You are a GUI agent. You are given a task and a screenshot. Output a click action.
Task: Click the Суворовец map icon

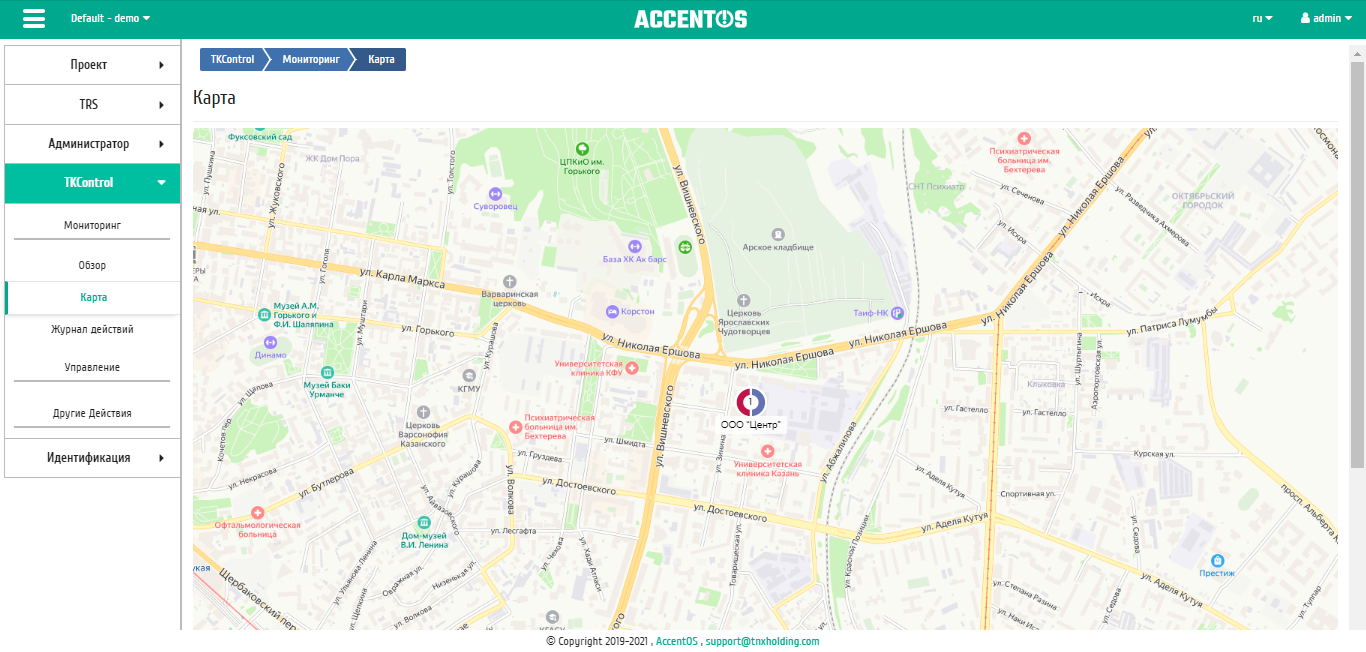coord(495,194)
